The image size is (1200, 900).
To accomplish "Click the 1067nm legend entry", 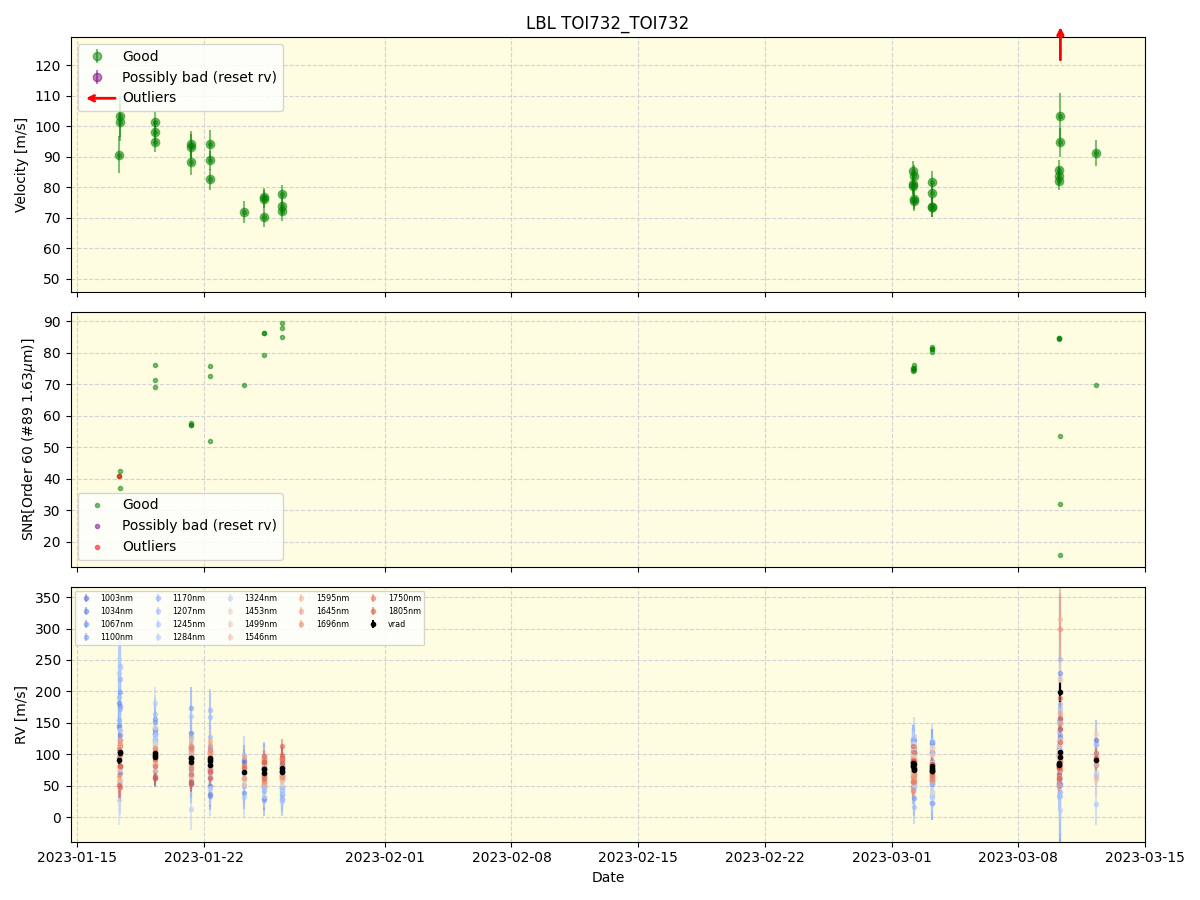I will (x=116, y=624).
